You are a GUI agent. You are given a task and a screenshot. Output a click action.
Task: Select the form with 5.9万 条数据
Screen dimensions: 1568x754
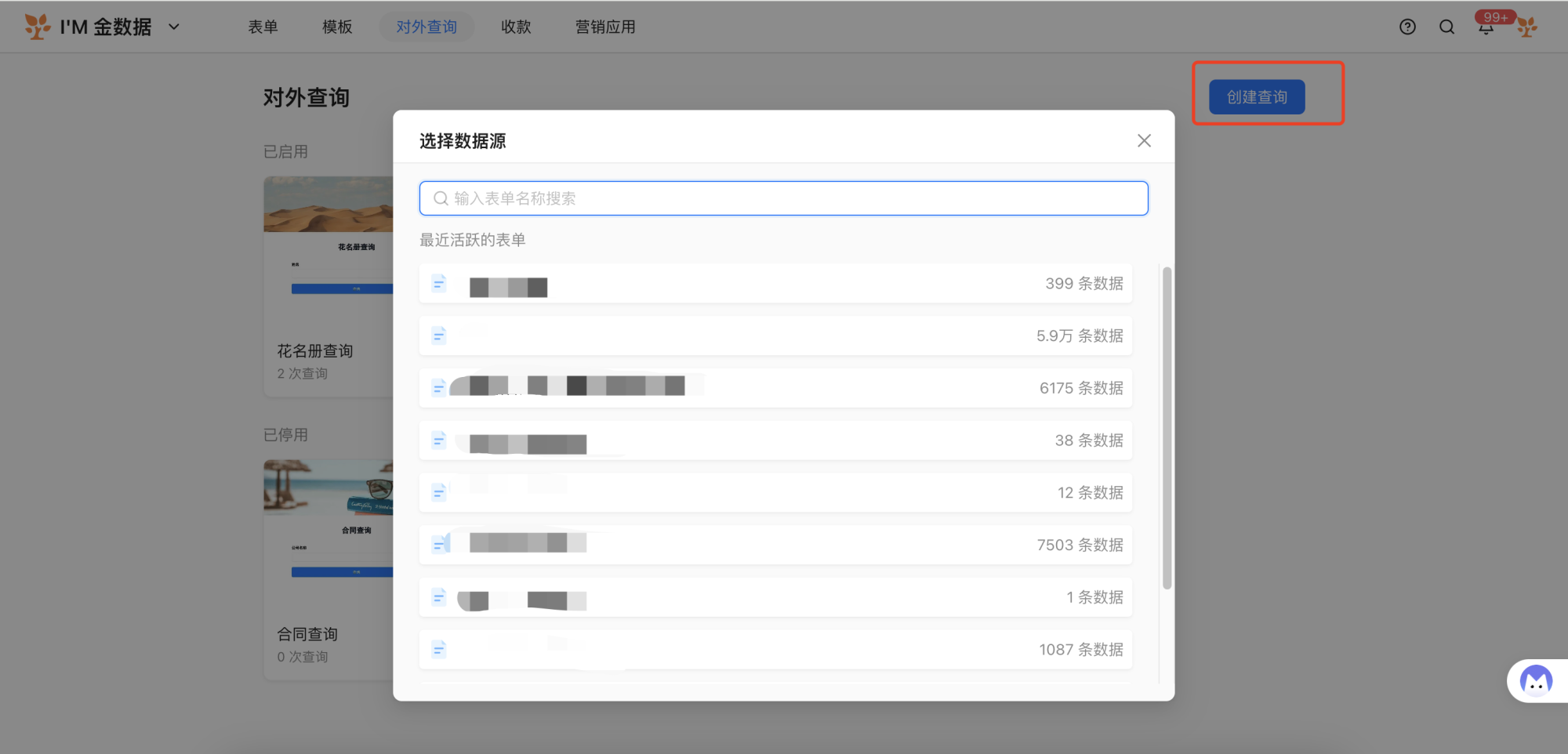coord(775,335)
